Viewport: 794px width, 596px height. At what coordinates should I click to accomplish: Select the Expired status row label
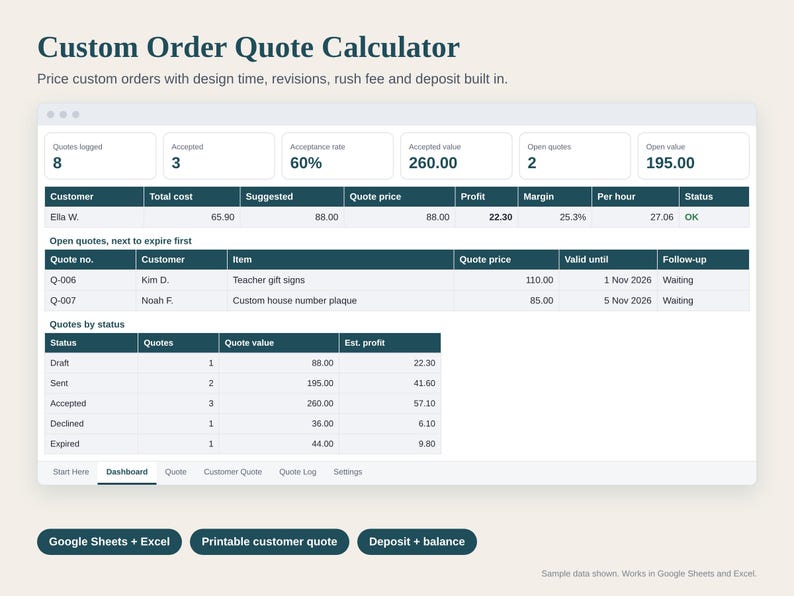[91, 444]
